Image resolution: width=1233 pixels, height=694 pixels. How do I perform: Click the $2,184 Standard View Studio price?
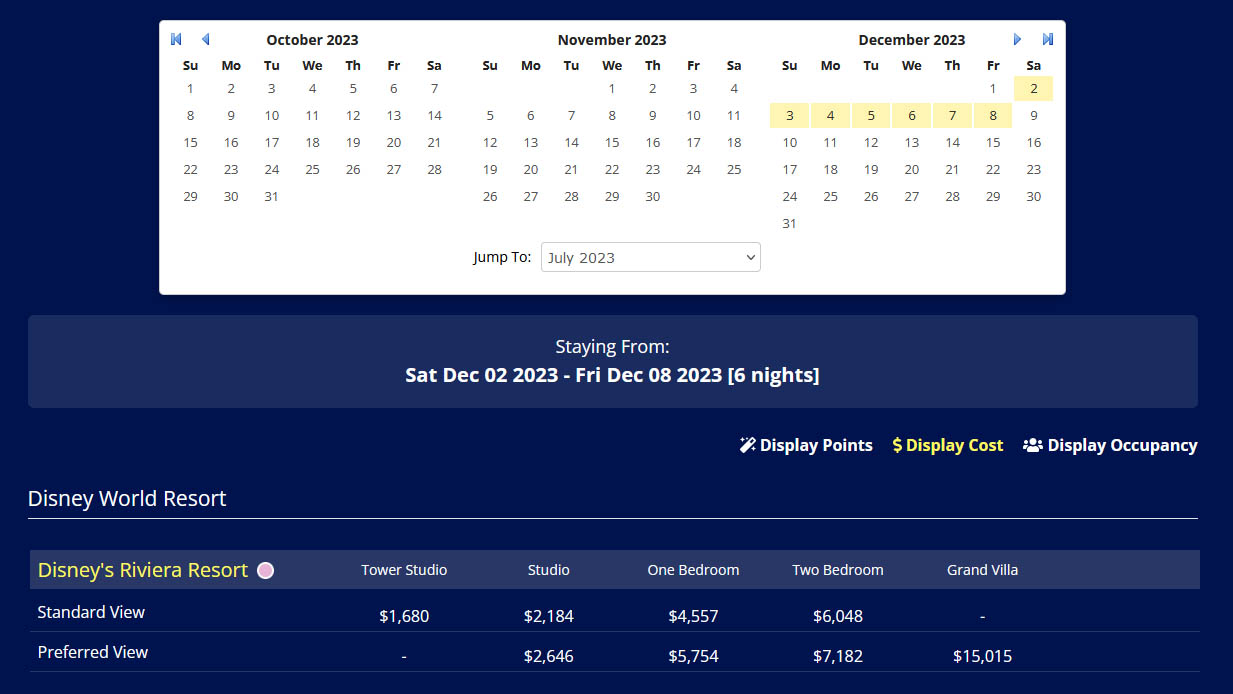pyautogui.click(x=549, y=616)
